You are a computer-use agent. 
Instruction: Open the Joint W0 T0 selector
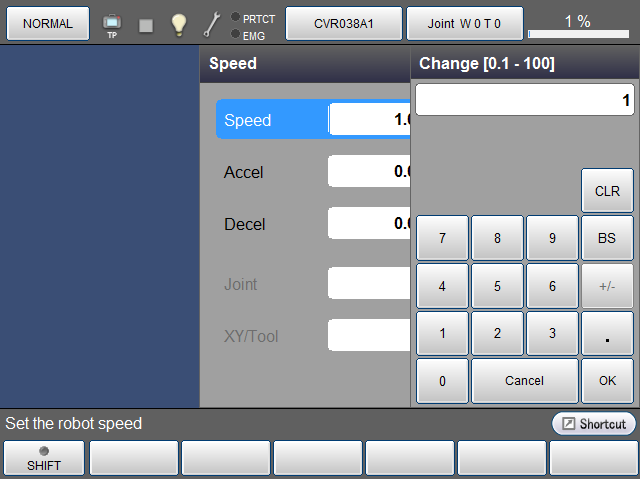click(464, 23)
